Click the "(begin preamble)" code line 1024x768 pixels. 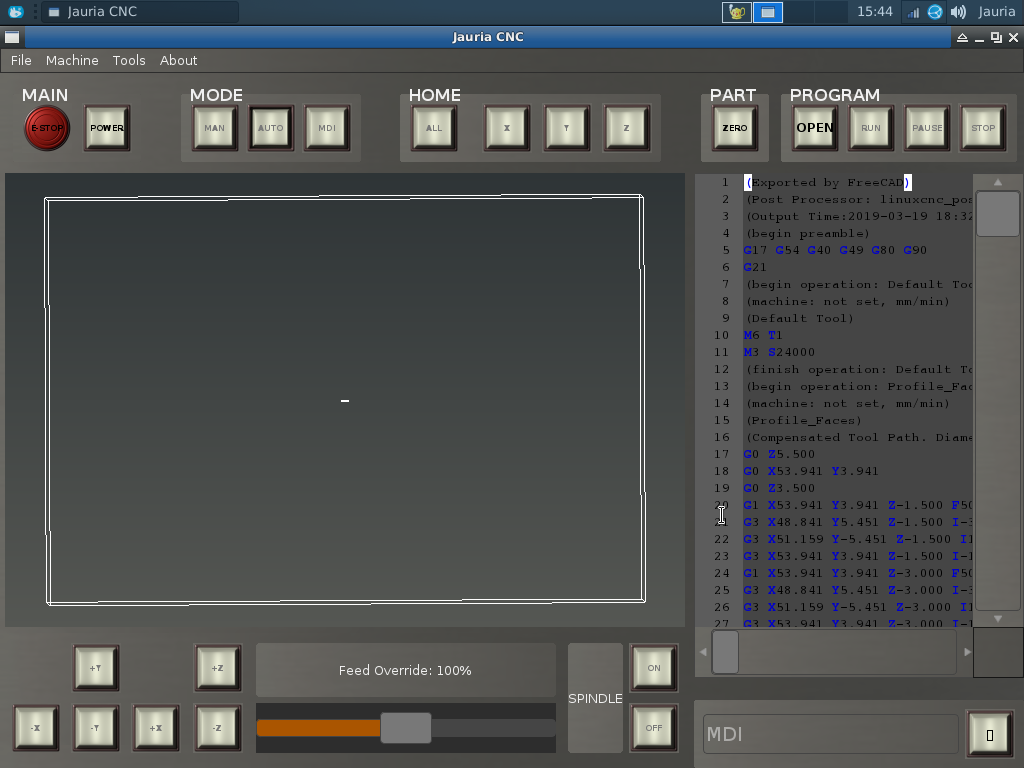pyautogui.click(x=808, y=233)
